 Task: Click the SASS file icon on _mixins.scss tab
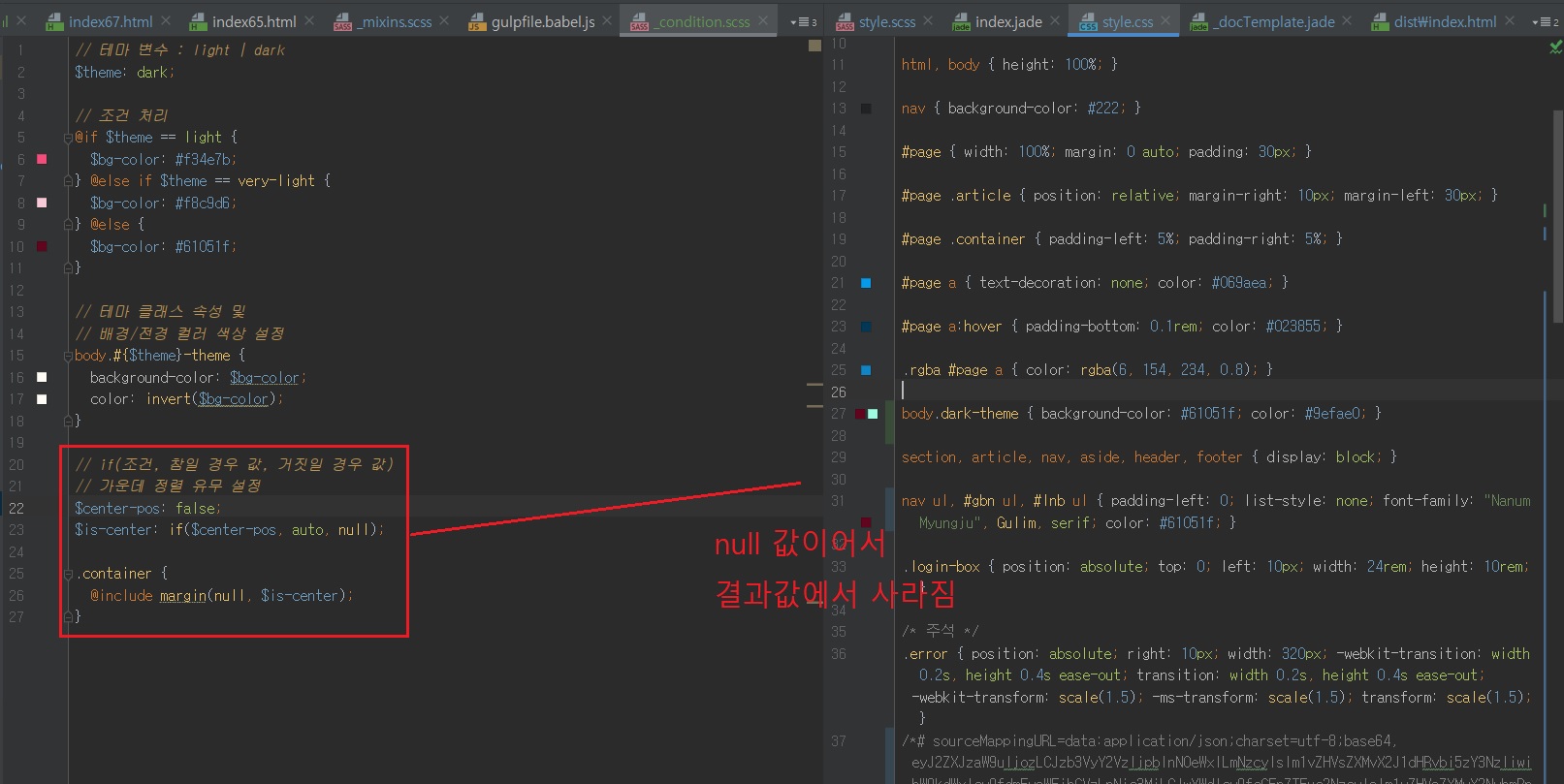(342, 22)
